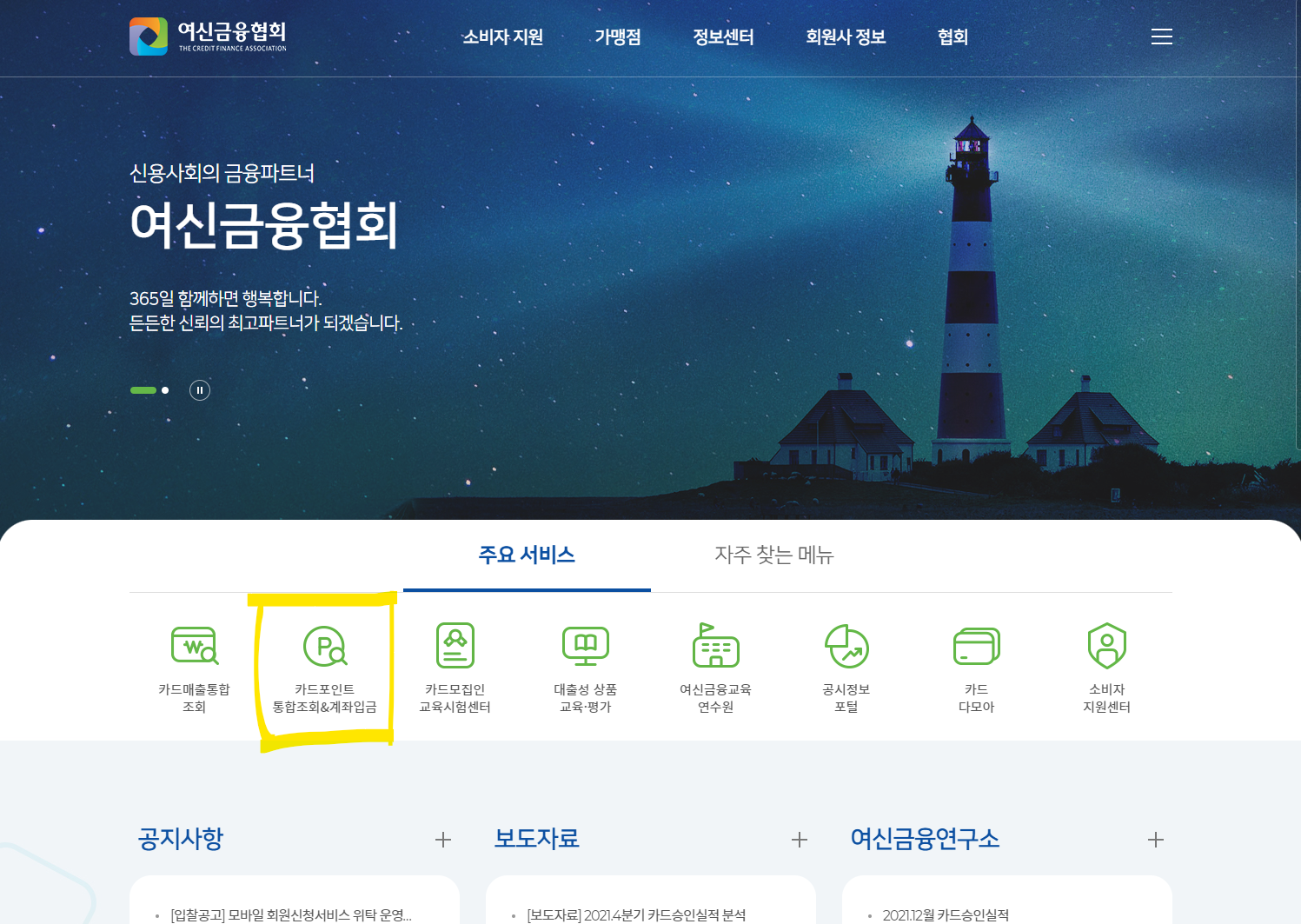Open the 2021.12월 카드승인실적 report
This screenshot has width=1301, height=924.
click(946, 914)
